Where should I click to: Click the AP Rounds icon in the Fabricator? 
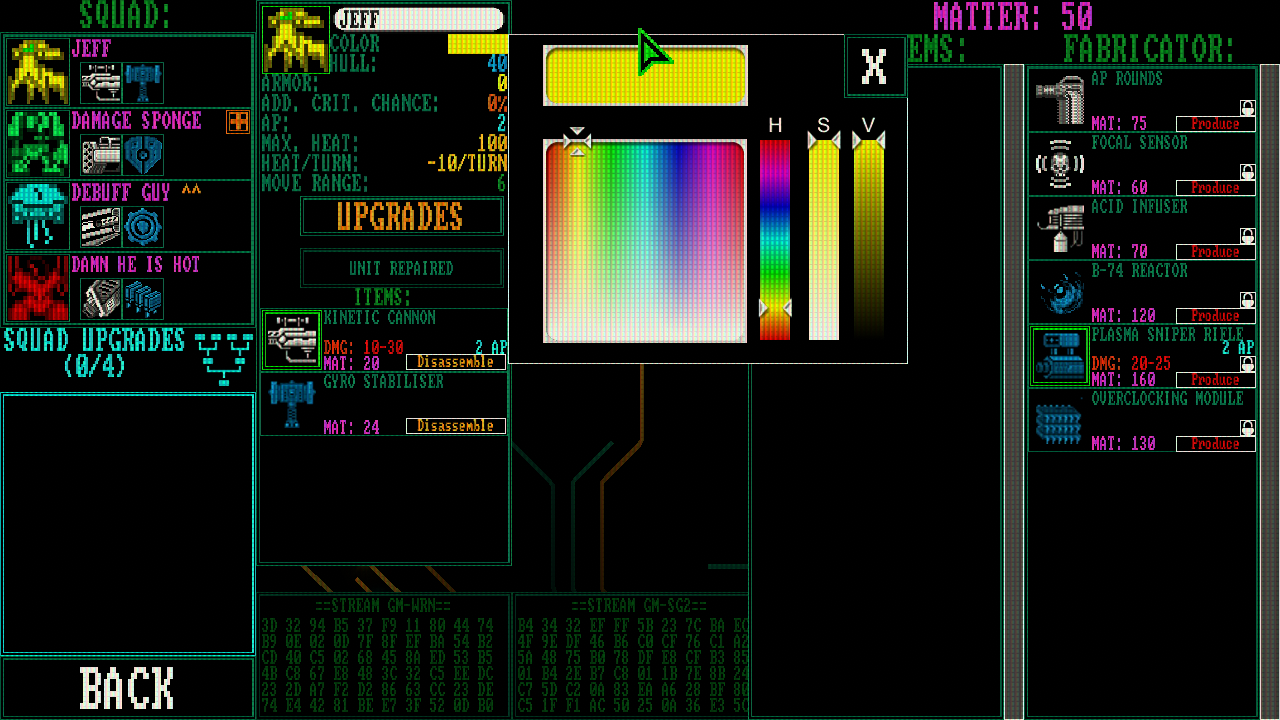tap(1060, 99)
